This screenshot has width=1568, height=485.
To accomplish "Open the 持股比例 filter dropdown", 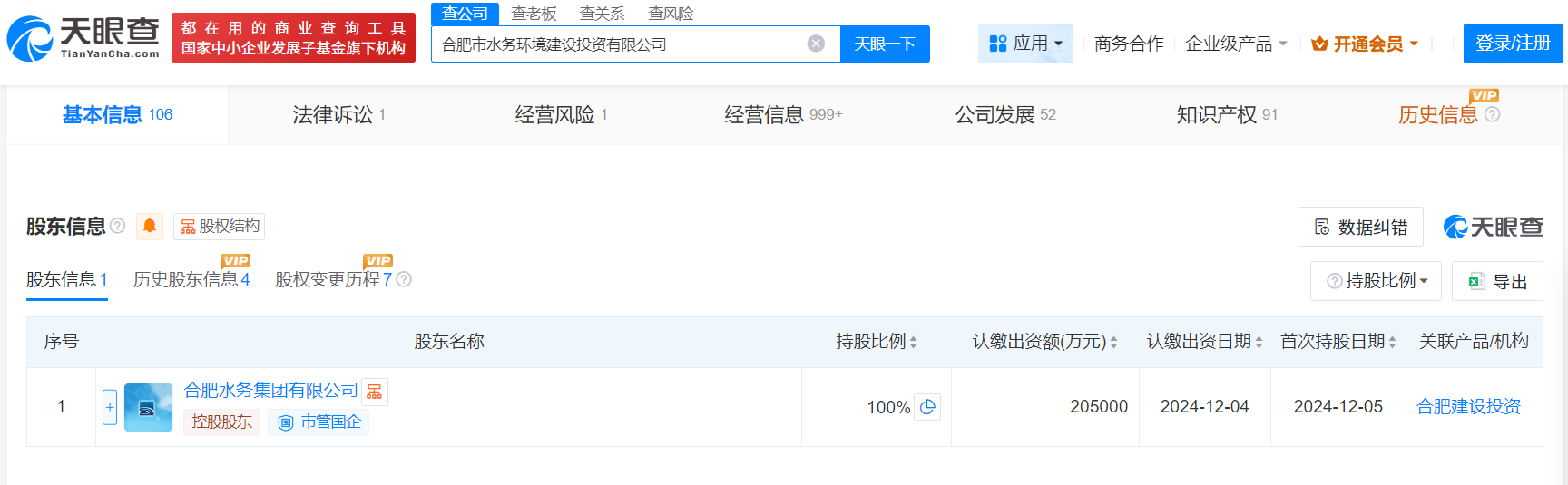I will click(1377, 281).
